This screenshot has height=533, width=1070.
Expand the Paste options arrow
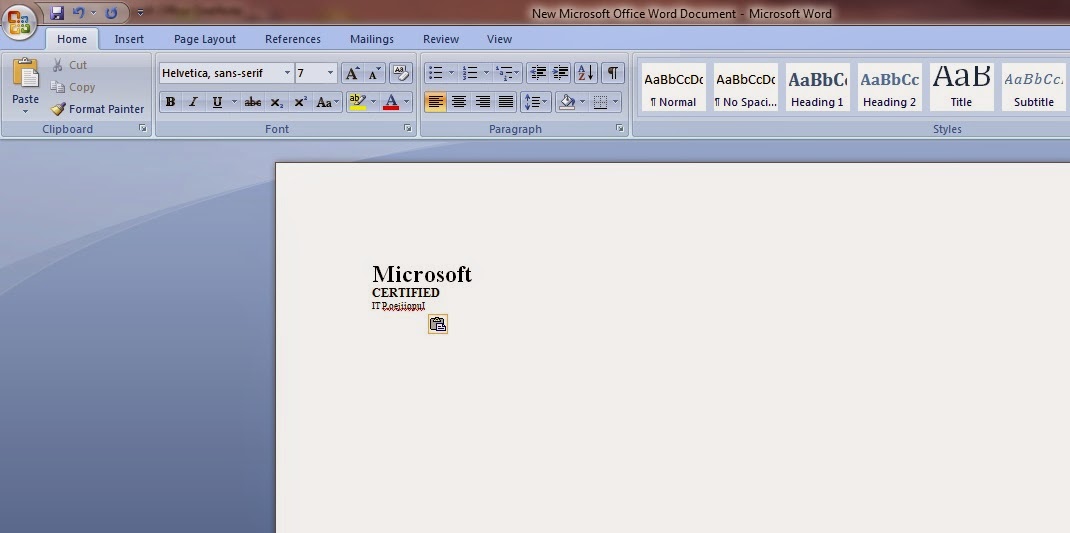25,111
